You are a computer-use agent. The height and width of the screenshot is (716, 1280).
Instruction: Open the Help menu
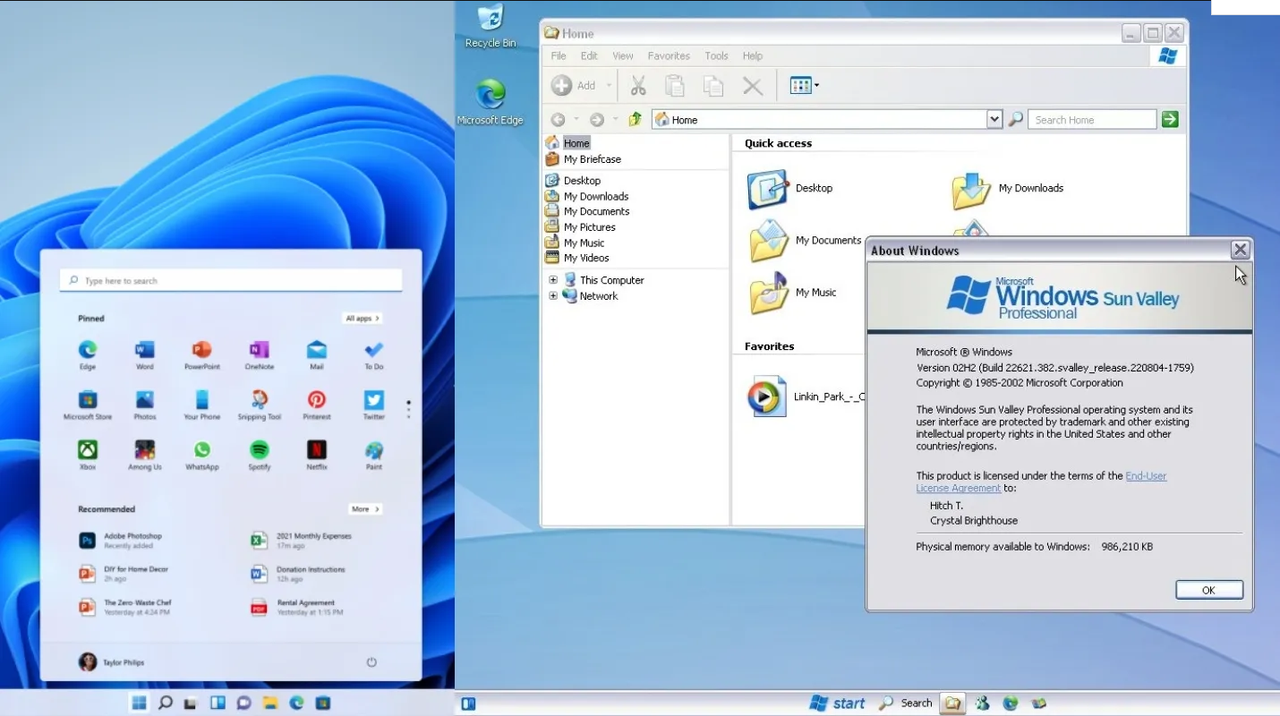(752, 56)
